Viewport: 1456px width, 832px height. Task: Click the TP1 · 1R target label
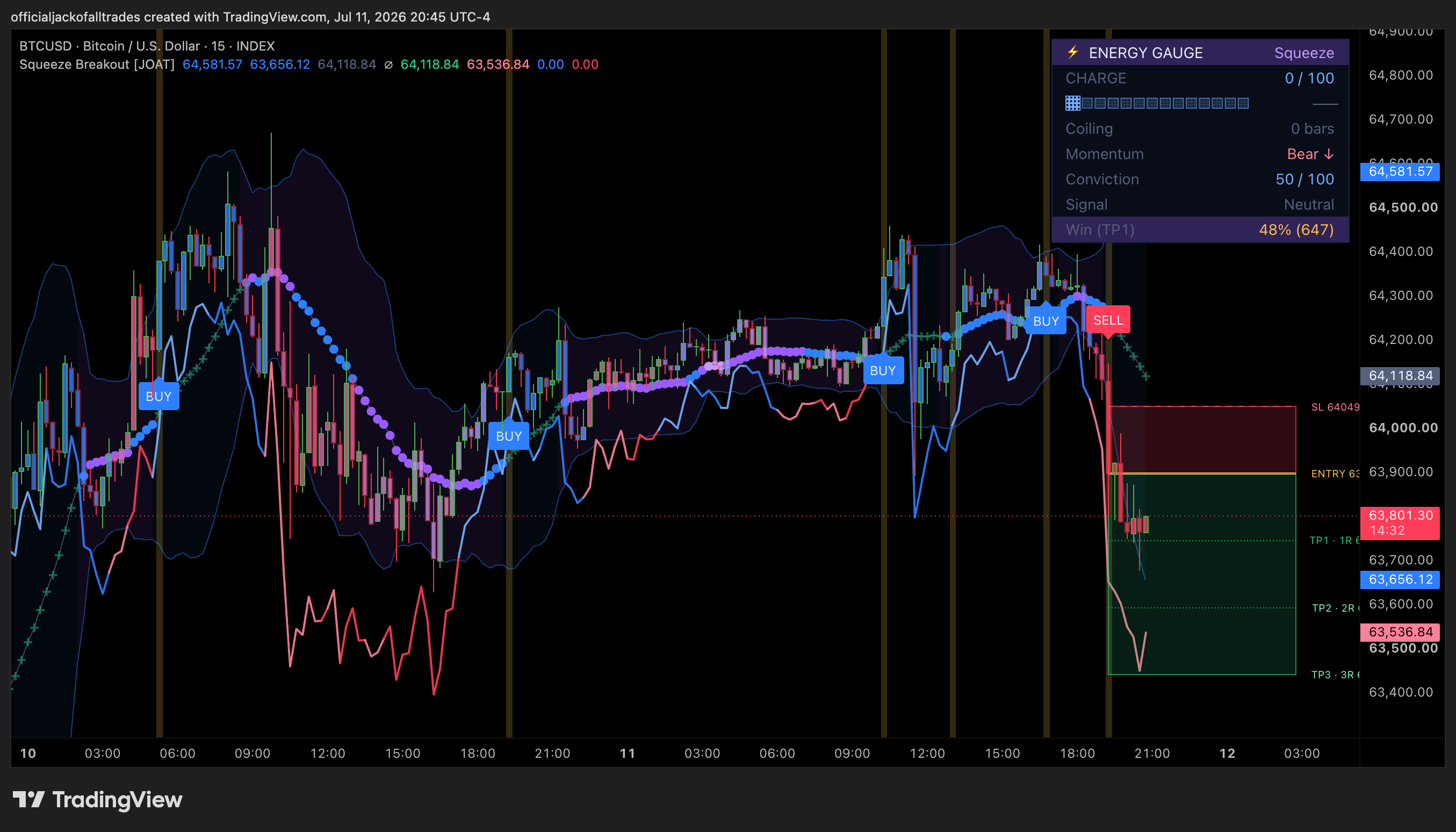(x=1334, y=541)
